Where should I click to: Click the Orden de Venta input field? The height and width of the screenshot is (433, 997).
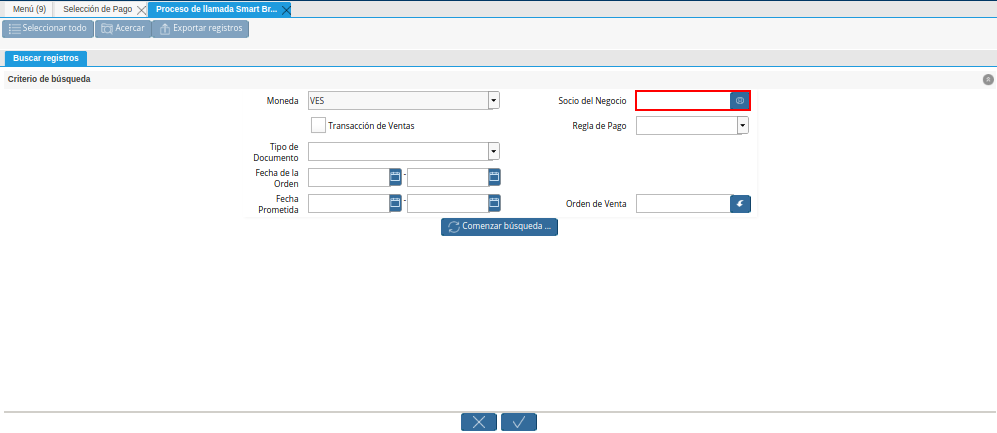click(684, 203)
